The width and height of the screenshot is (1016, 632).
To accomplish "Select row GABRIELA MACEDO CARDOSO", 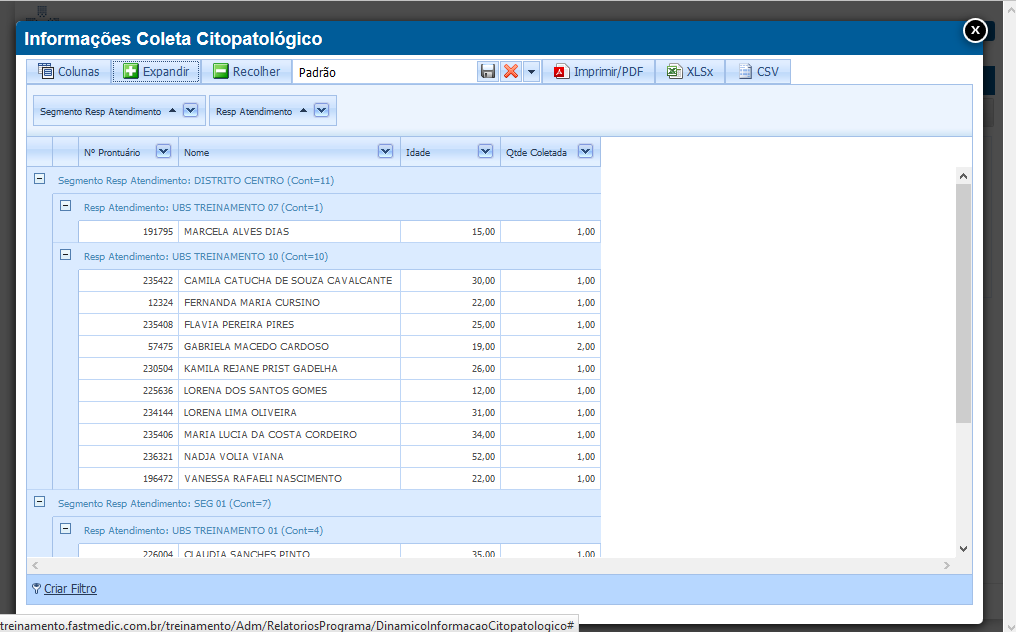I will tap(340, 347).
